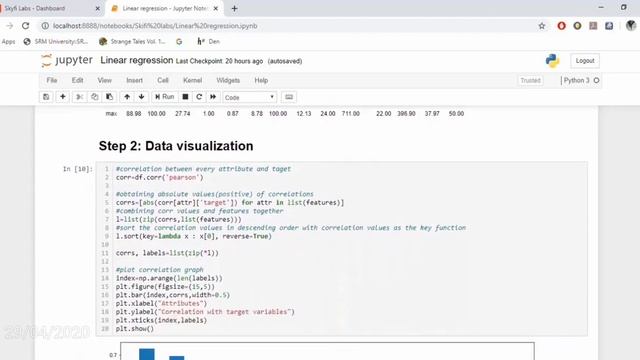Viewport: 640px width, 360px height.
Task: Click the Python 3 kernel indicator circle
Action: [596, 80]
